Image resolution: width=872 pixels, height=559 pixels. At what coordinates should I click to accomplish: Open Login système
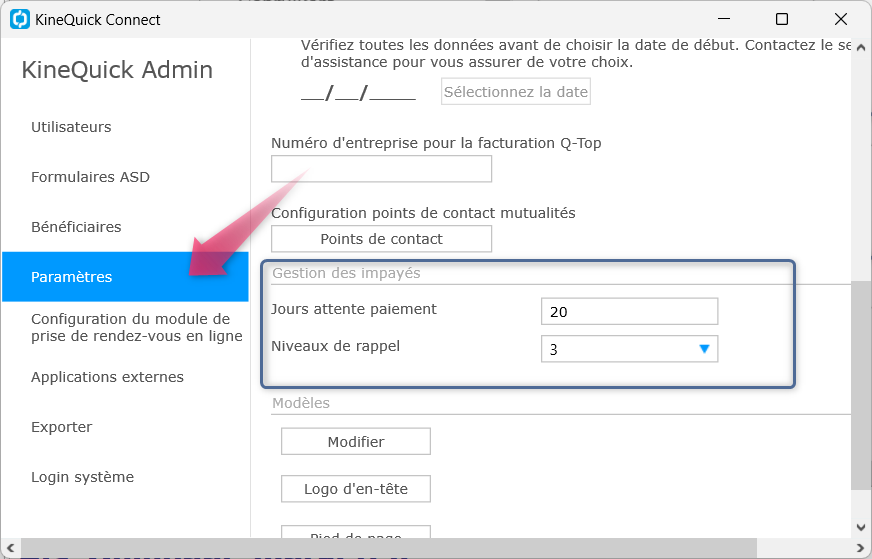(x=82, y=477)
